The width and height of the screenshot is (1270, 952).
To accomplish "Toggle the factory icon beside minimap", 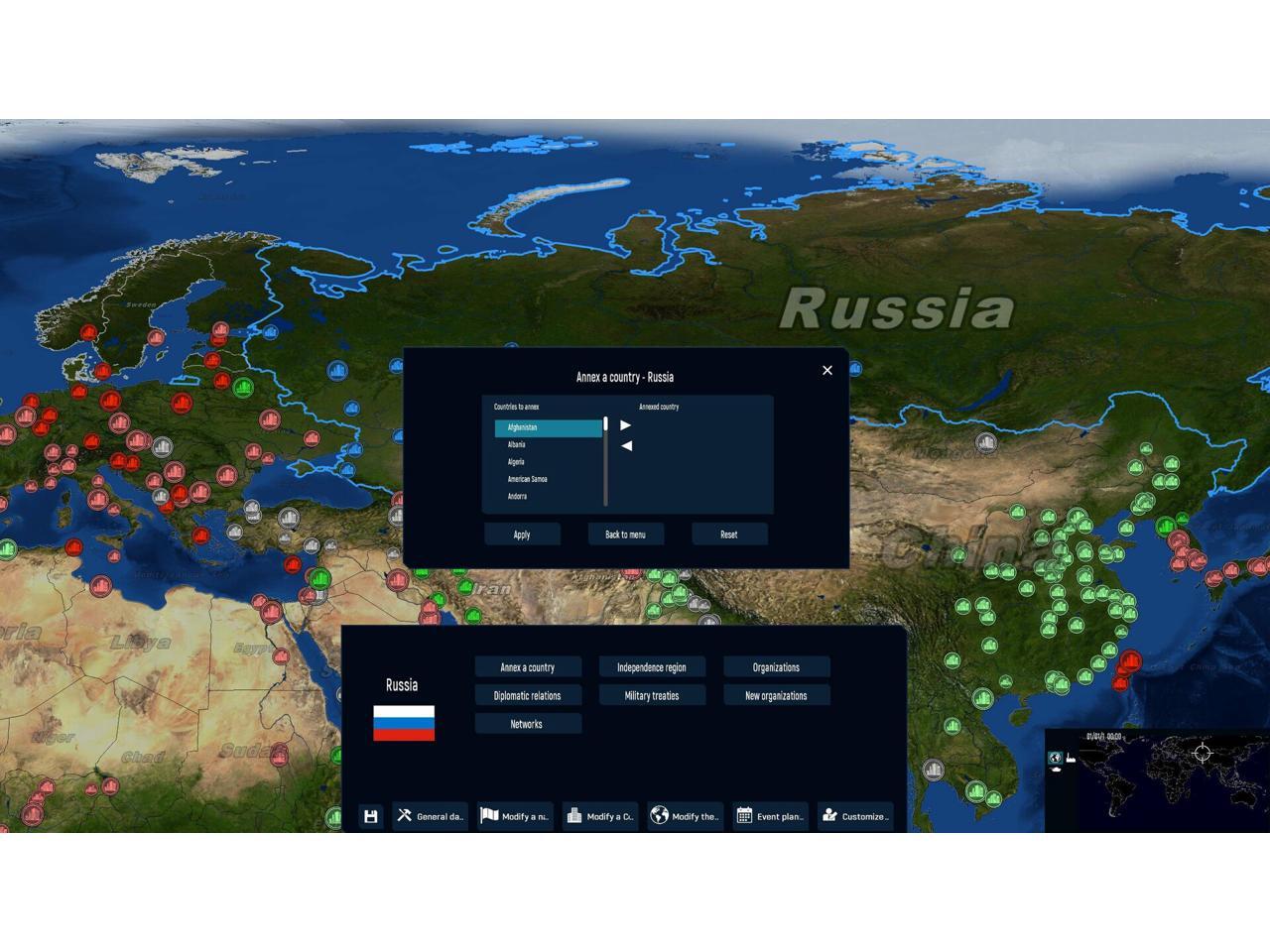I will [1071, 759].
